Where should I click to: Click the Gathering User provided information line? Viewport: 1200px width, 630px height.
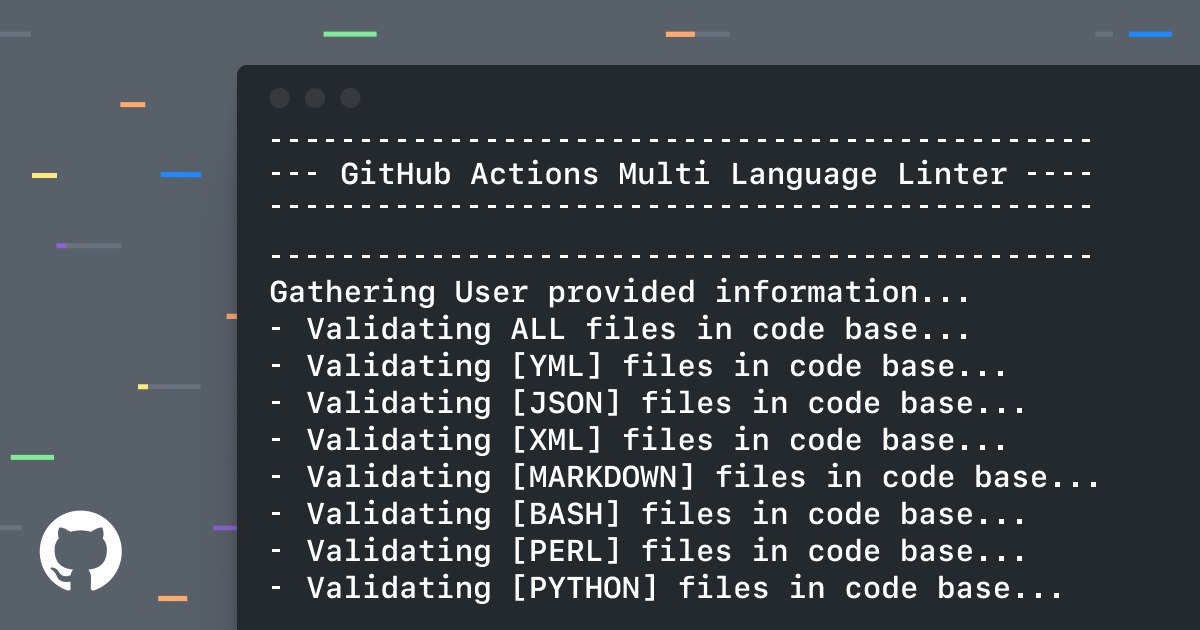(x=619, y=292)
